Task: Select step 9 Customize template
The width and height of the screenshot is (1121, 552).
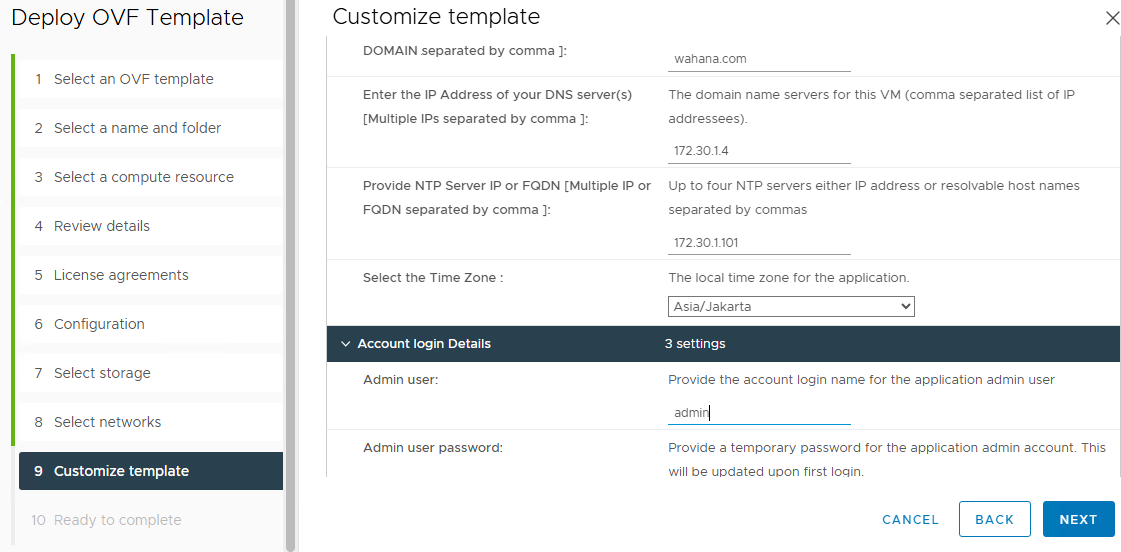Action: pos(121,471)
